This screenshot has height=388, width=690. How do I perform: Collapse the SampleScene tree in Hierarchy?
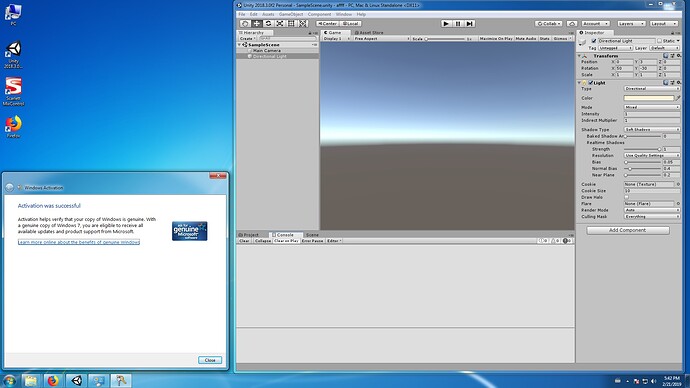tap(239, 45)
